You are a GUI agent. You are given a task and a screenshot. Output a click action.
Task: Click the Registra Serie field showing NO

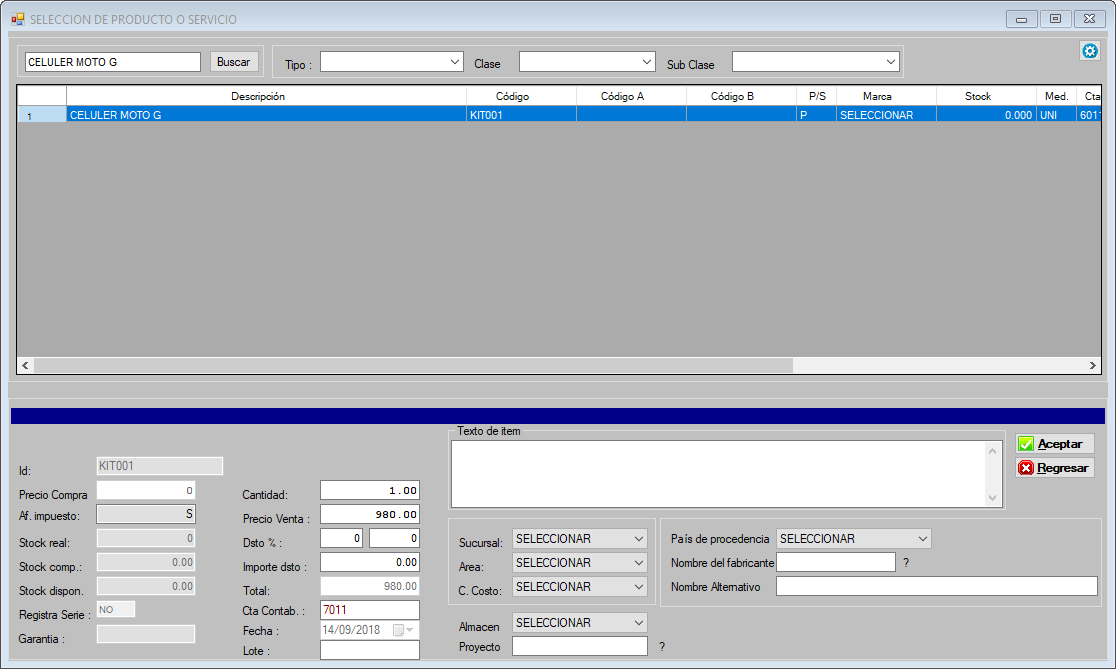coord(115,610)
